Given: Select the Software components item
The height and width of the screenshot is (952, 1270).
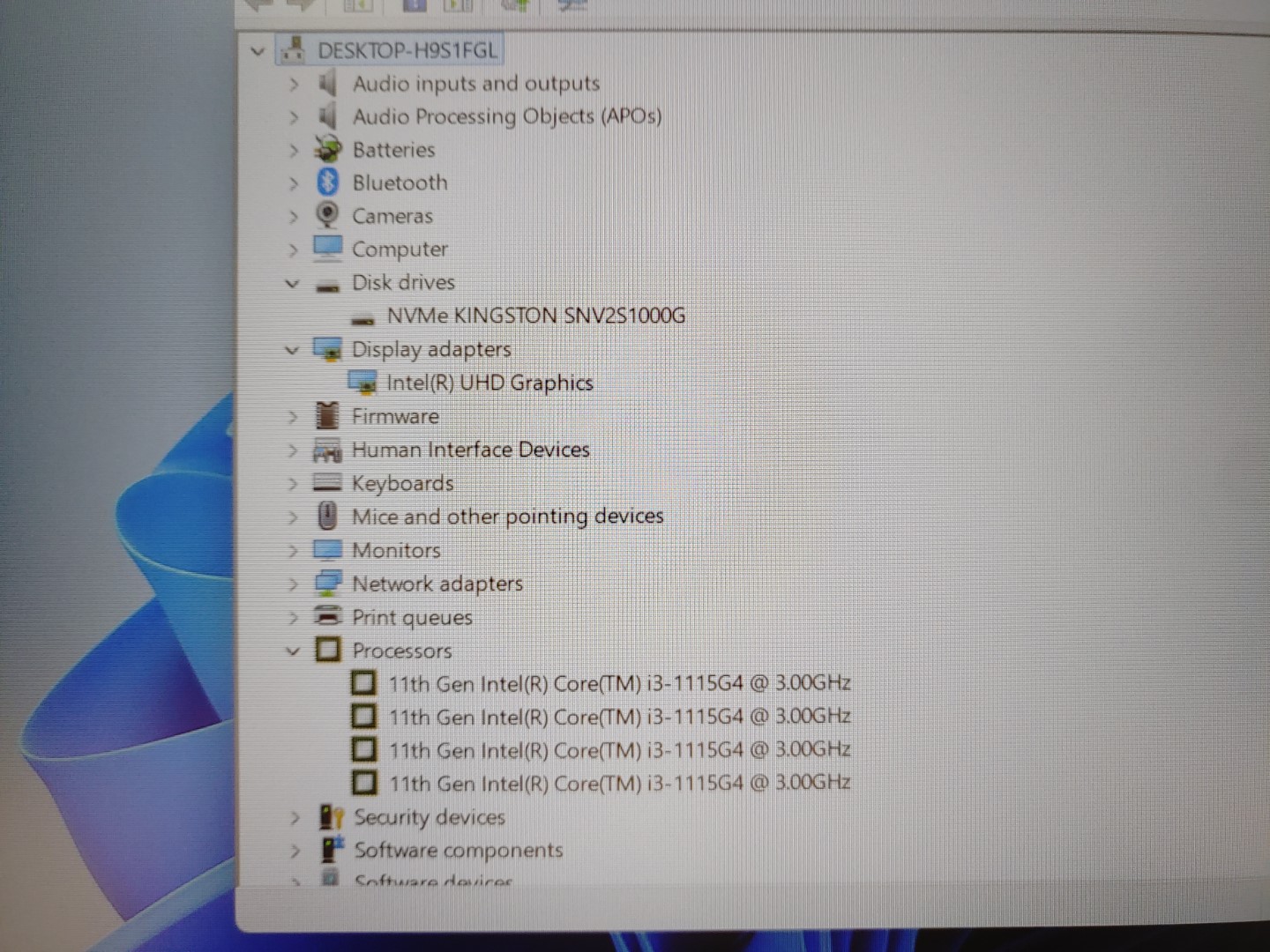Looking at the screenshot, I should [x=458, y=850].
